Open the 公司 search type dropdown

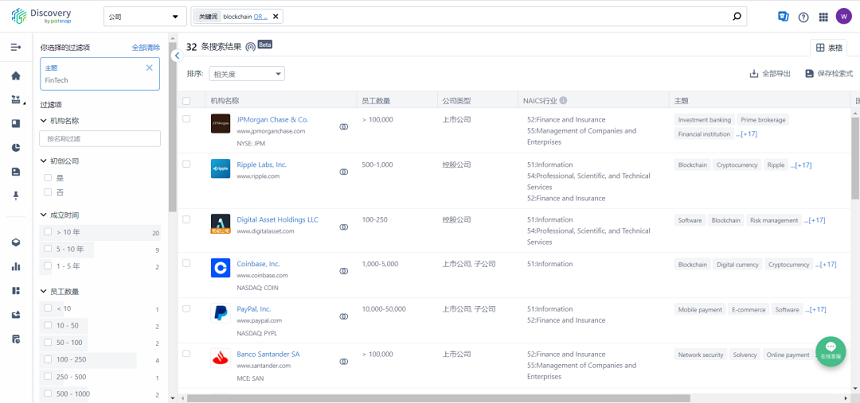(145, 17)
